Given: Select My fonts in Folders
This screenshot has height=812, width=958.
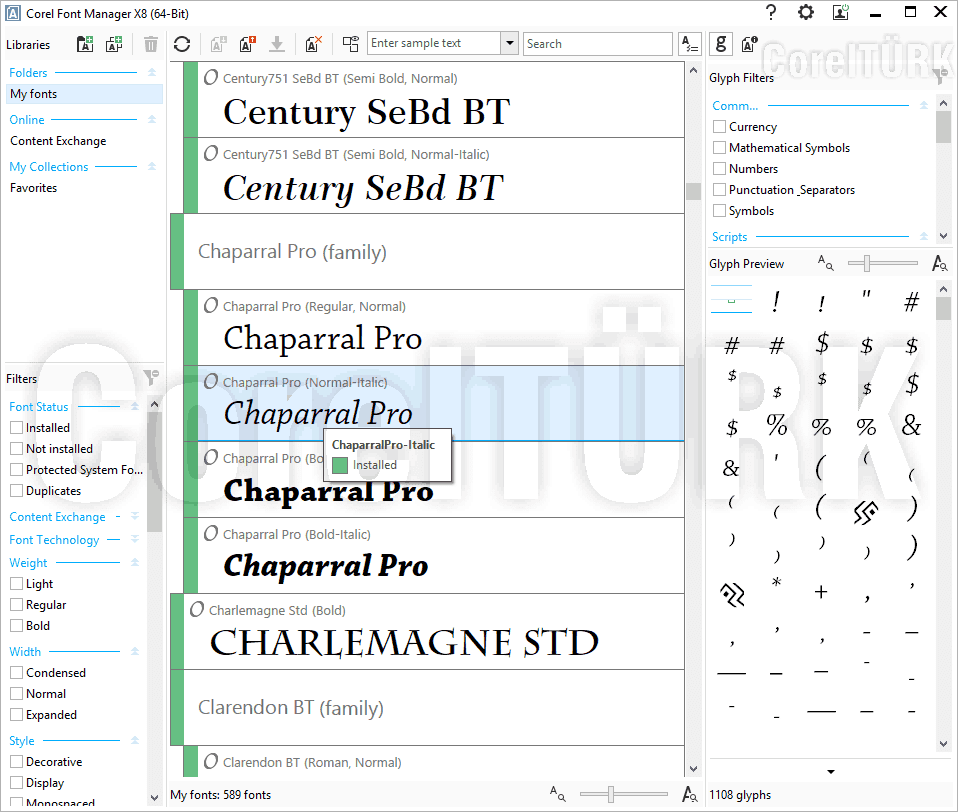Looking at the screenshot, I should [84, 93].
